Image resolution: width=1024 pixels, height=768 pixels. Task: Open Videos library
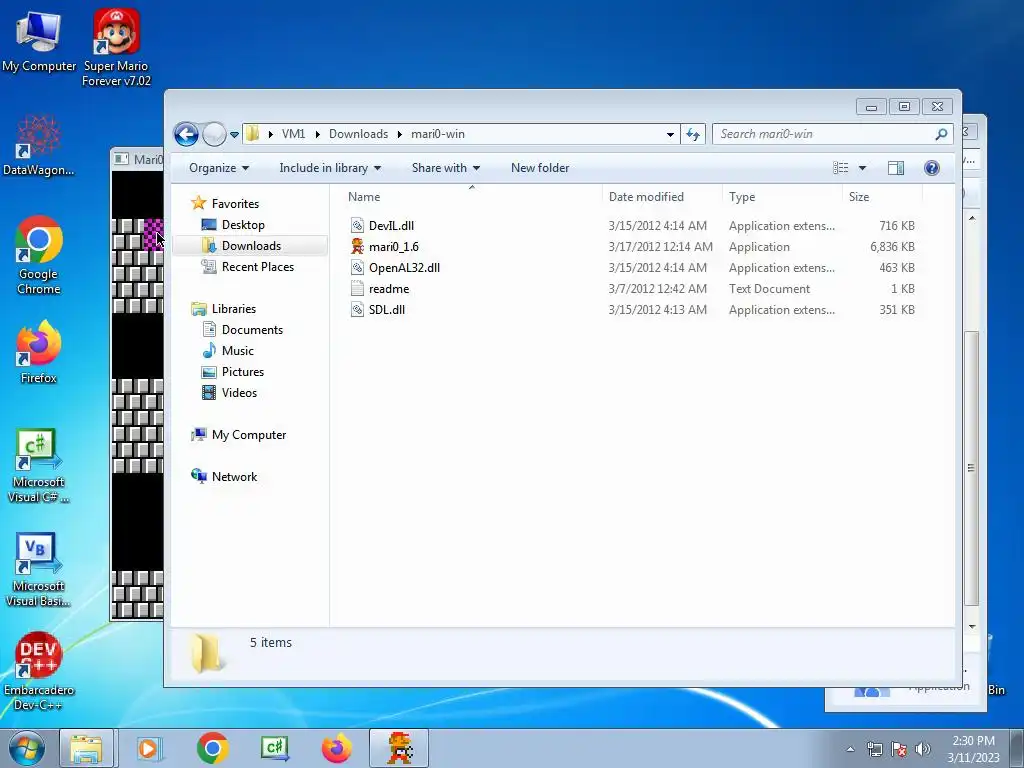pos(229,392)
